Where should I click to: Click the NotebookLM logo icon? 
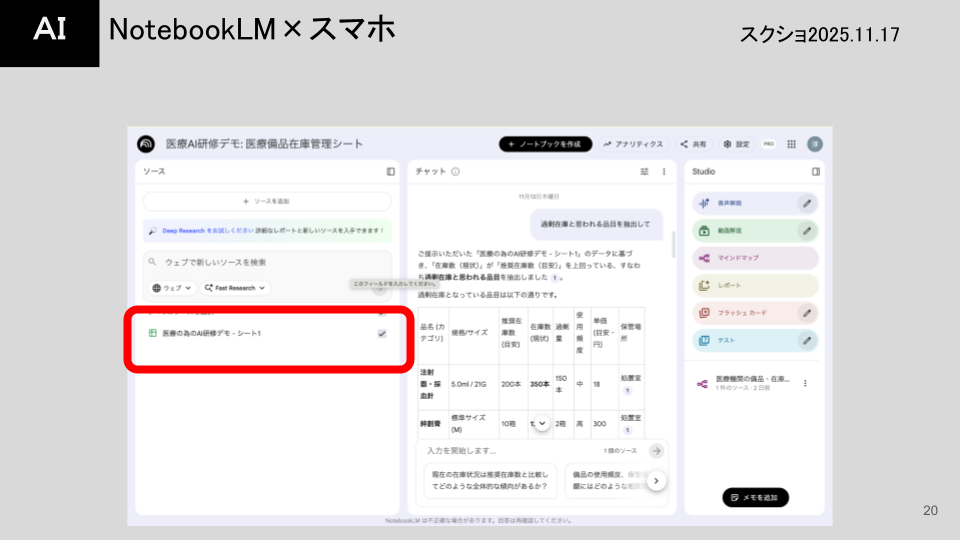click(x=146, y=144)
